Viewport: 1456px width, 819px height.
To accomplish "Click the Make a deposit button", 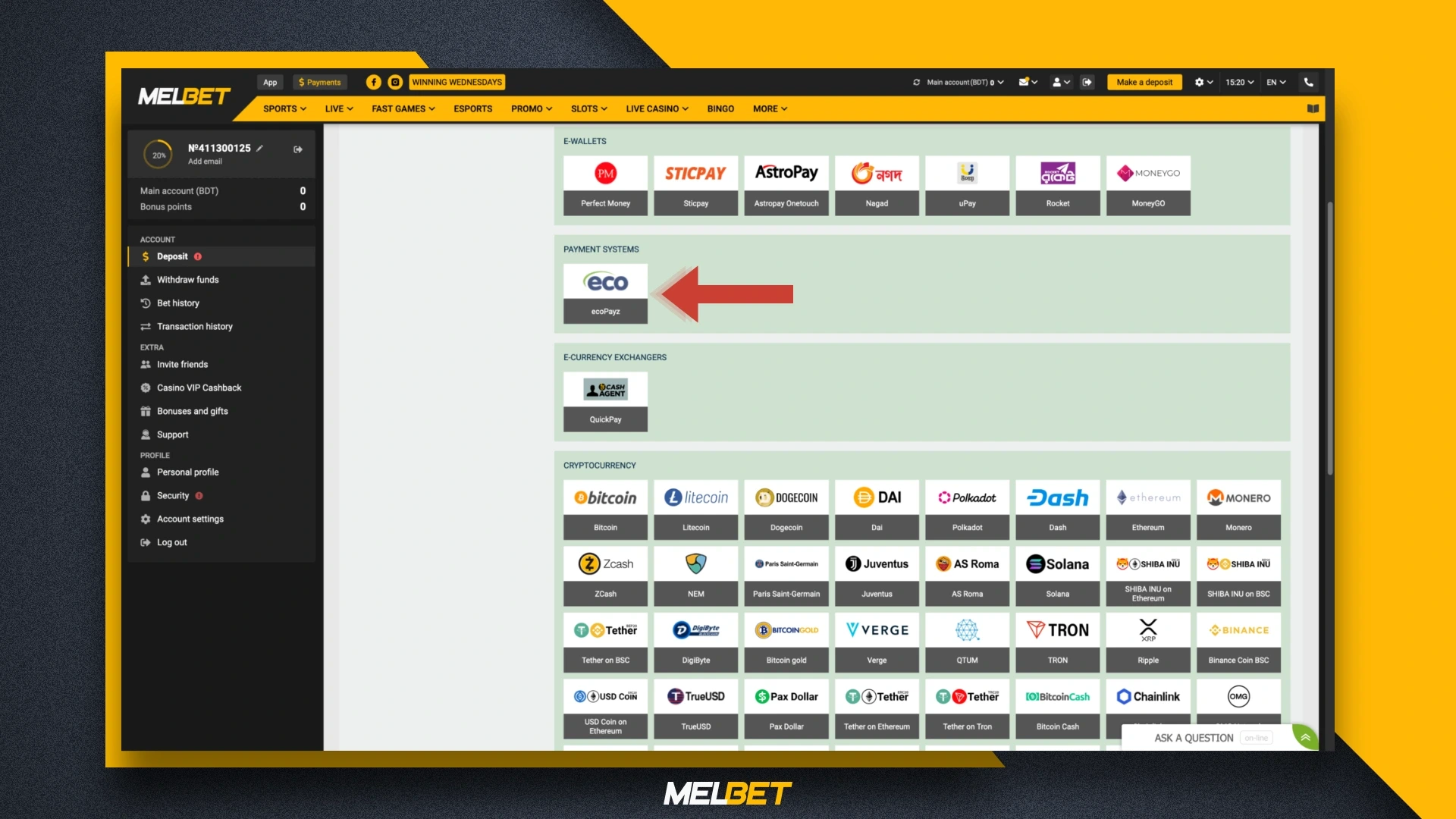I will pos(1144,82).
